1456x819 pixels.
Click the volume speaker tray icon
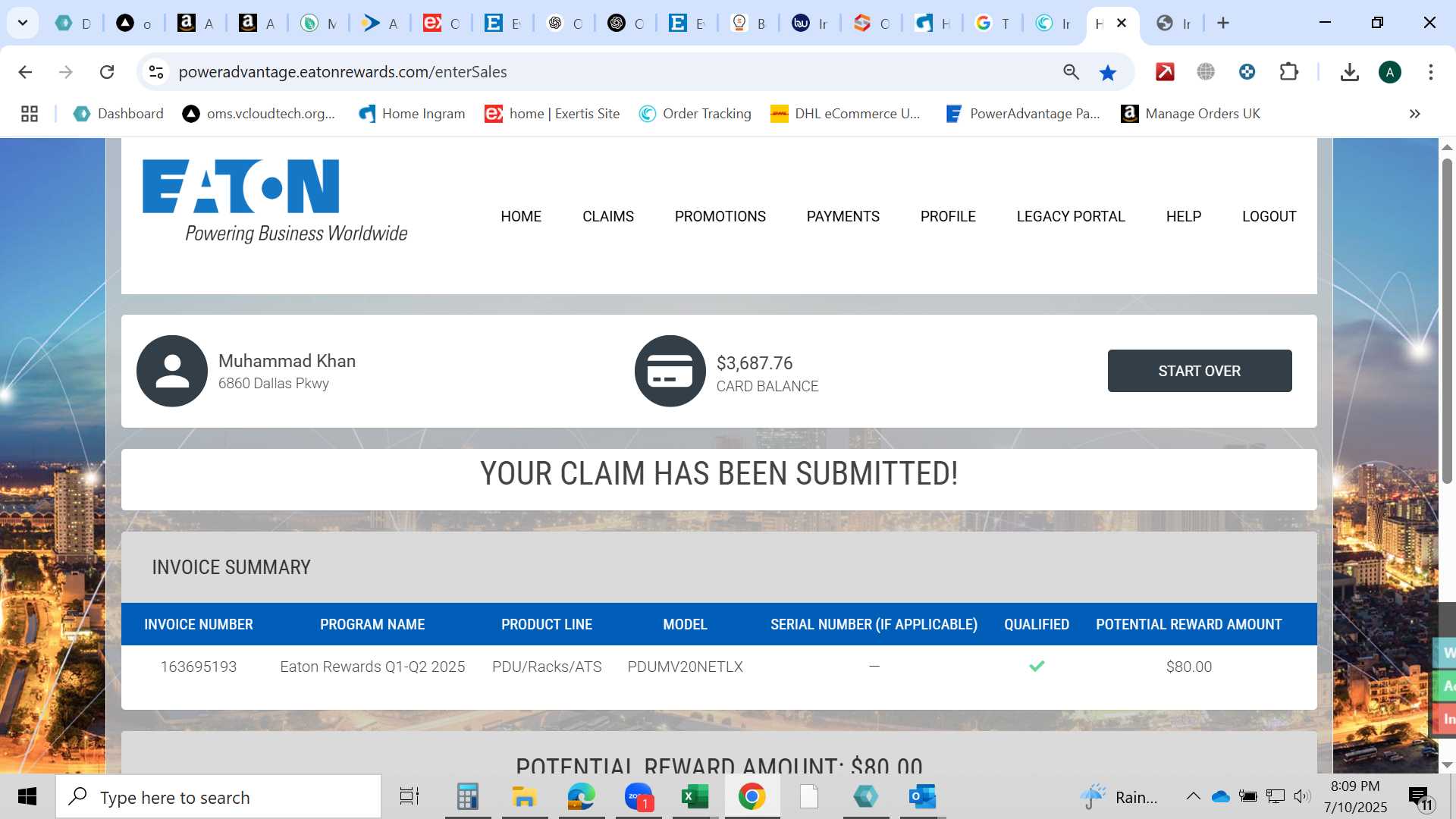[x=1302, y=796]
